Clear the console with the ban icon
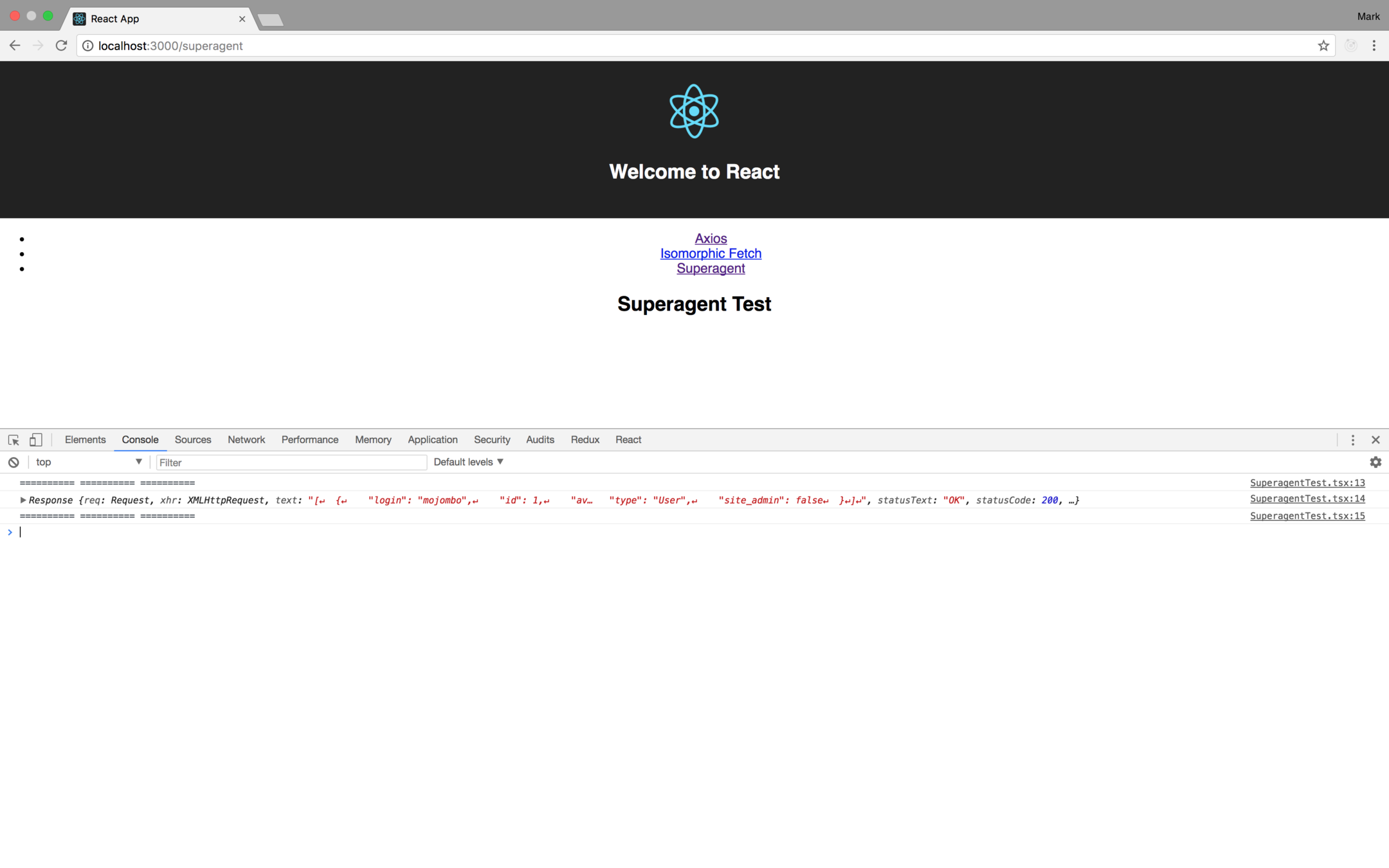This screenshot has width=1389, height=868. 14,462
